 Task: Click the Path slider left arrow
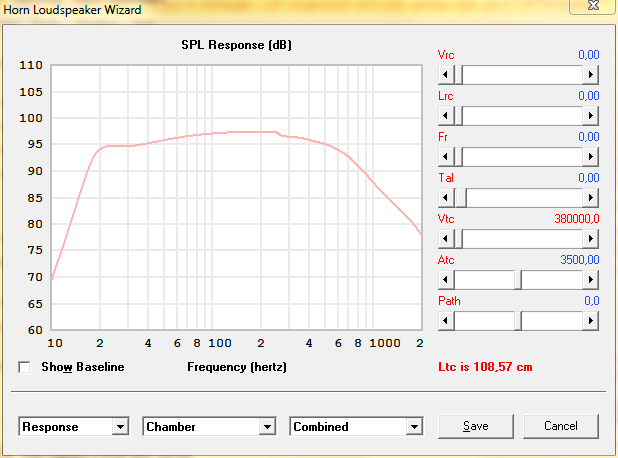446,321
